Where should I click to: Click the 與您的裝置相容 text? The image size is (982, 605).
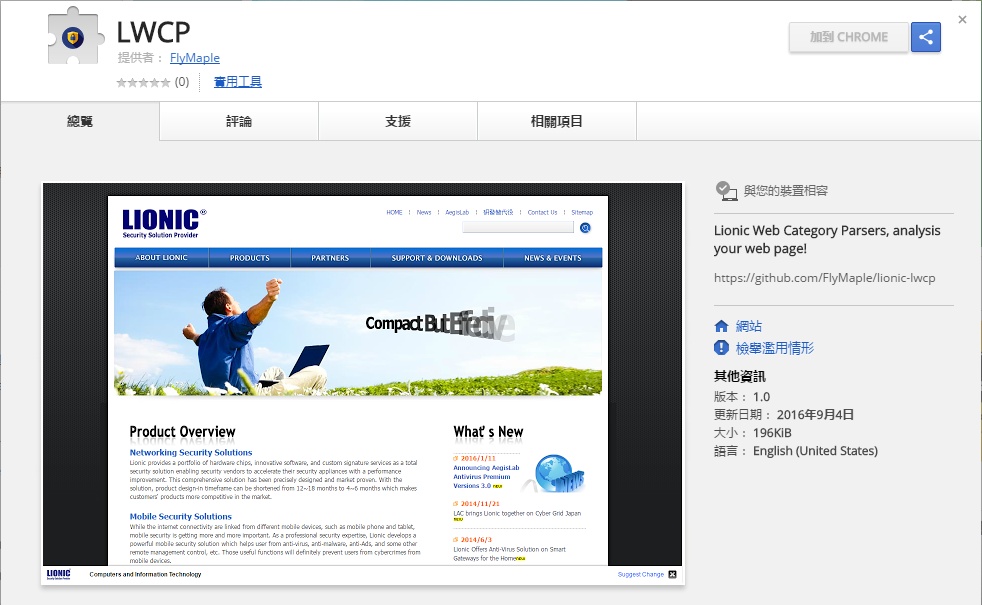[x=785, y=191]
